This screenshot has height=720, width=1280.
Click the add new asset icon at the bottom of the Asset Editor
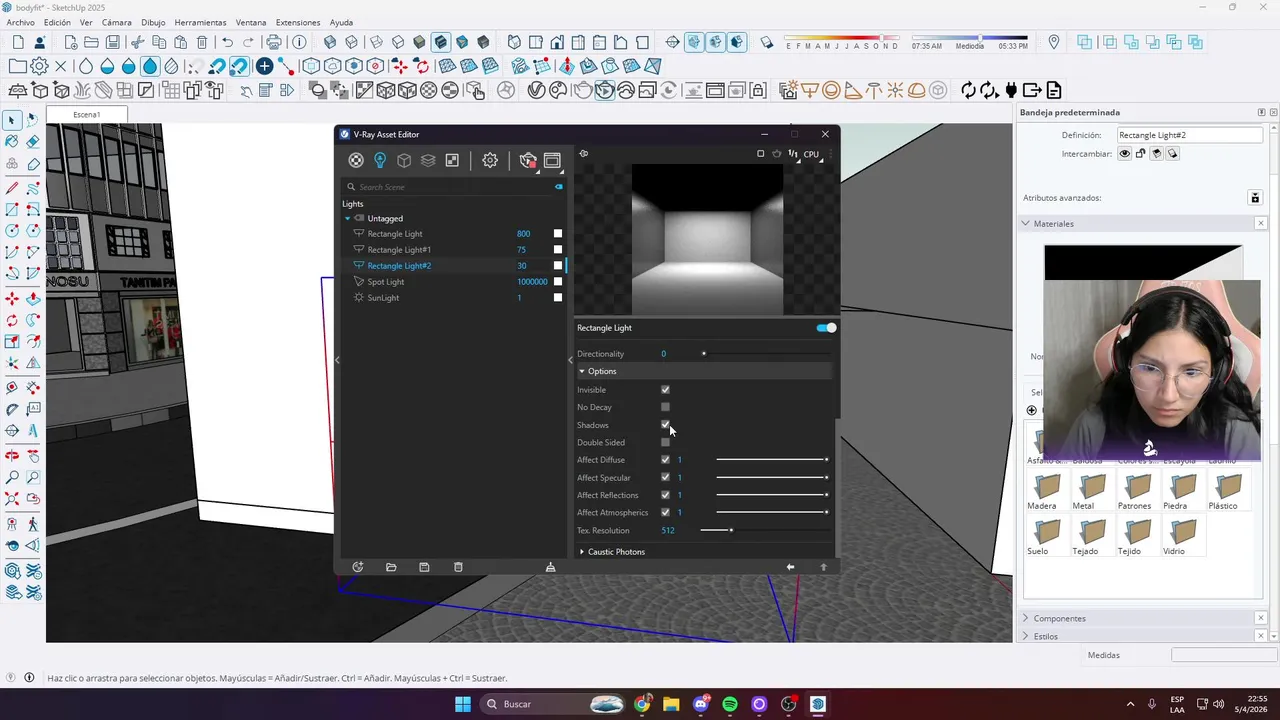[x=357, y=567]
